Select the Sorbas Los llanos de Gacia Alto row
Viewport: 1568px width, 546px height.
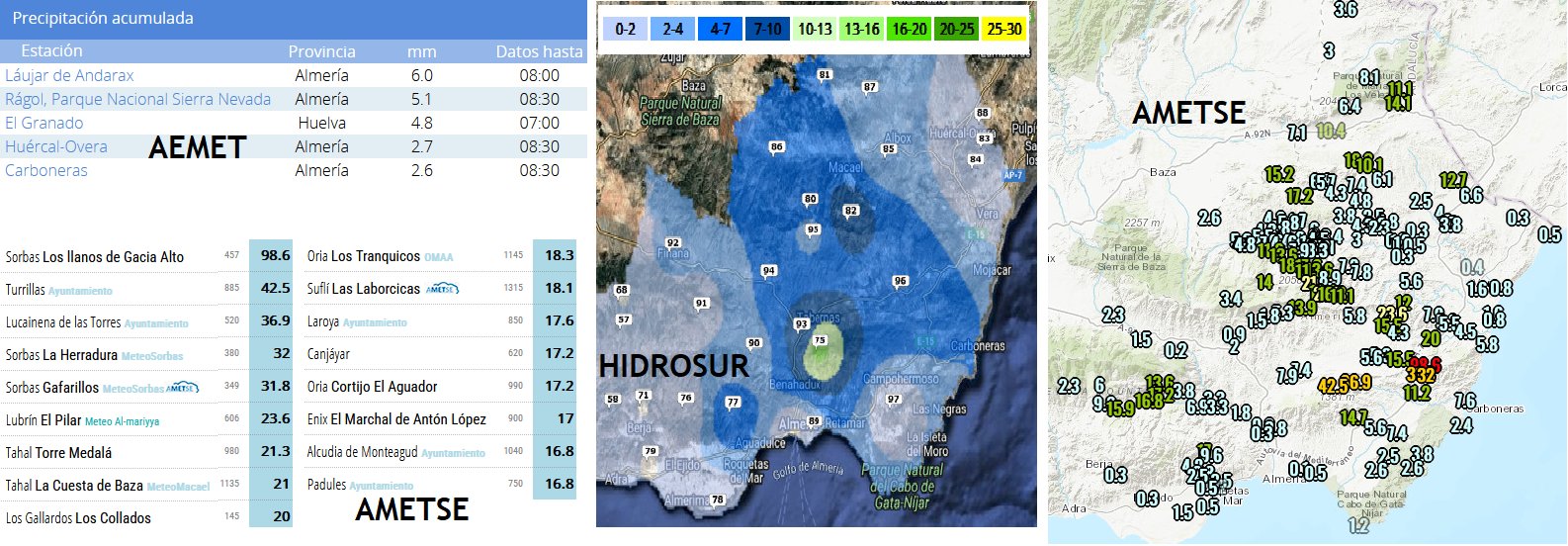point(148,256)
